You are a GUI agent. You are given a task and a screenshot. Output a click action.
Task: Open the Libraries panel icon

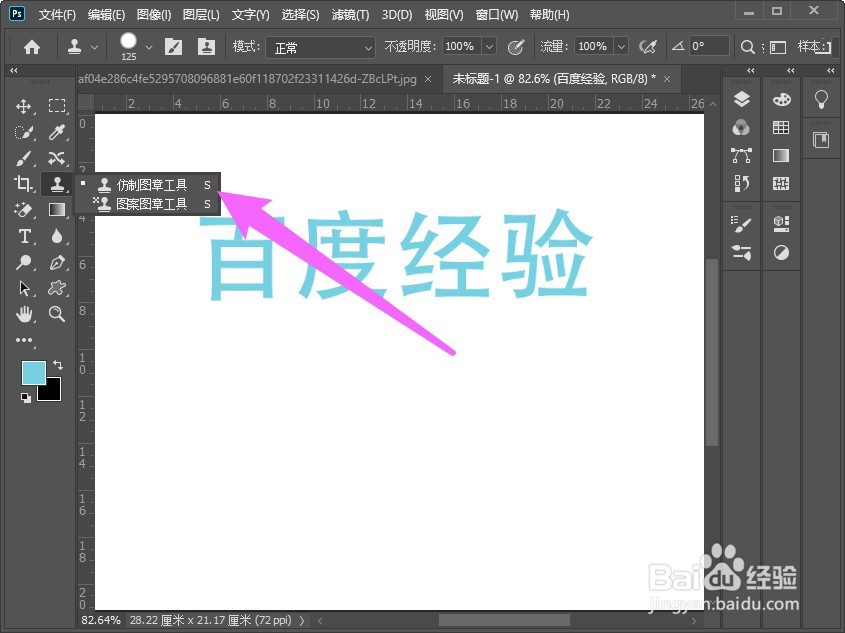point(821,140)
